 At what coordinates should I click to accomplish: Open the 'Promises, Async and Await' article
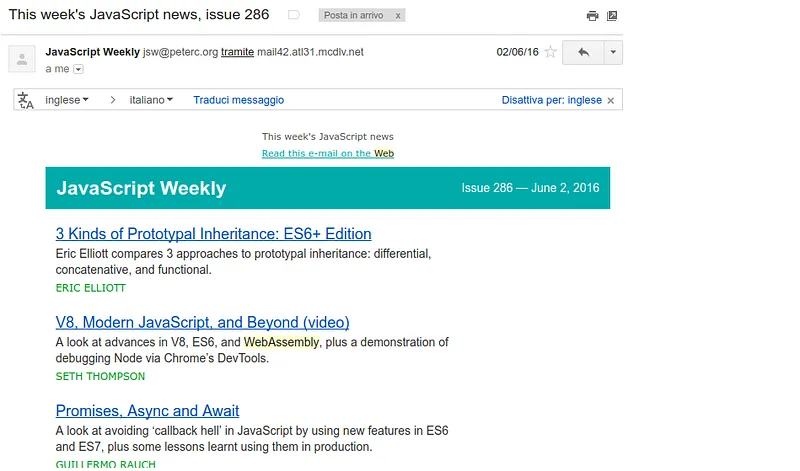pos(147,411)
